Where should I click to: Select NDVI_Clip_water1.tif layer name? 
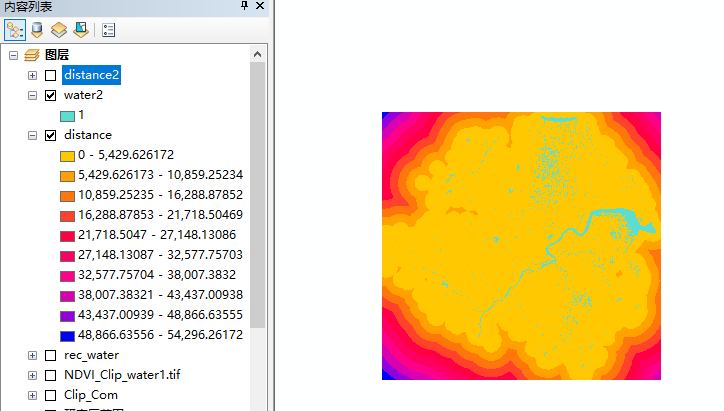pos(122,375)
